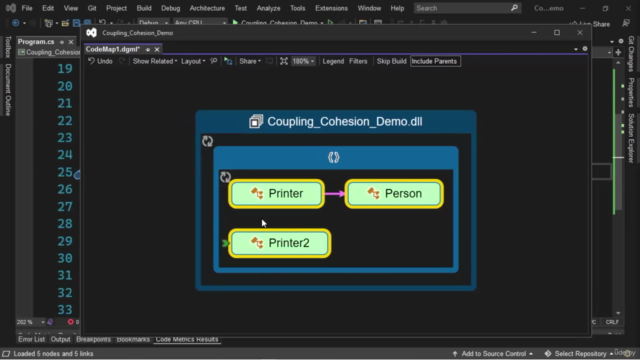Click the class icon on Printer node

[257, 193]
